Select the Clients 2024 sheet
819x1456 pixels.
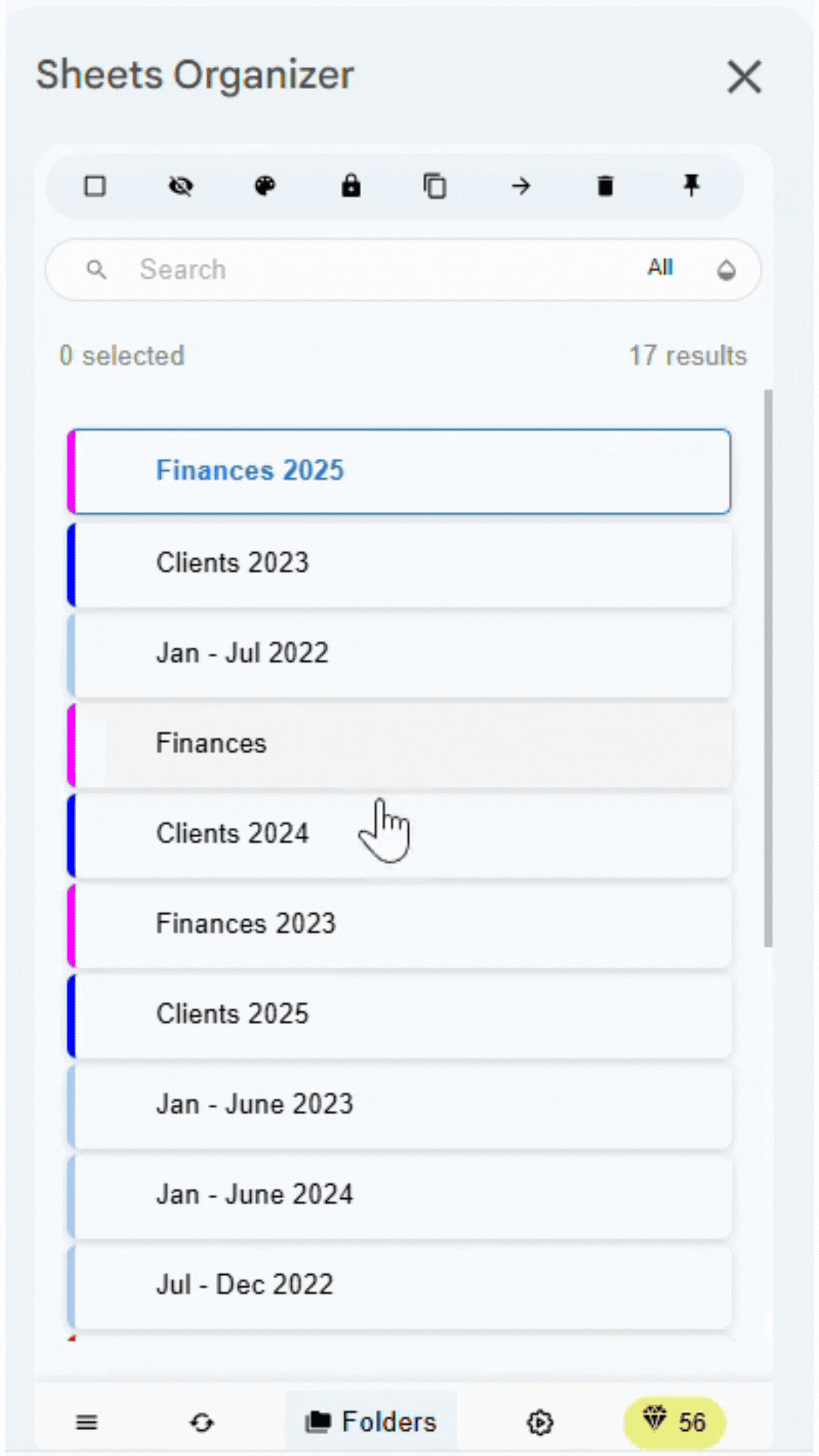[402, 833]
